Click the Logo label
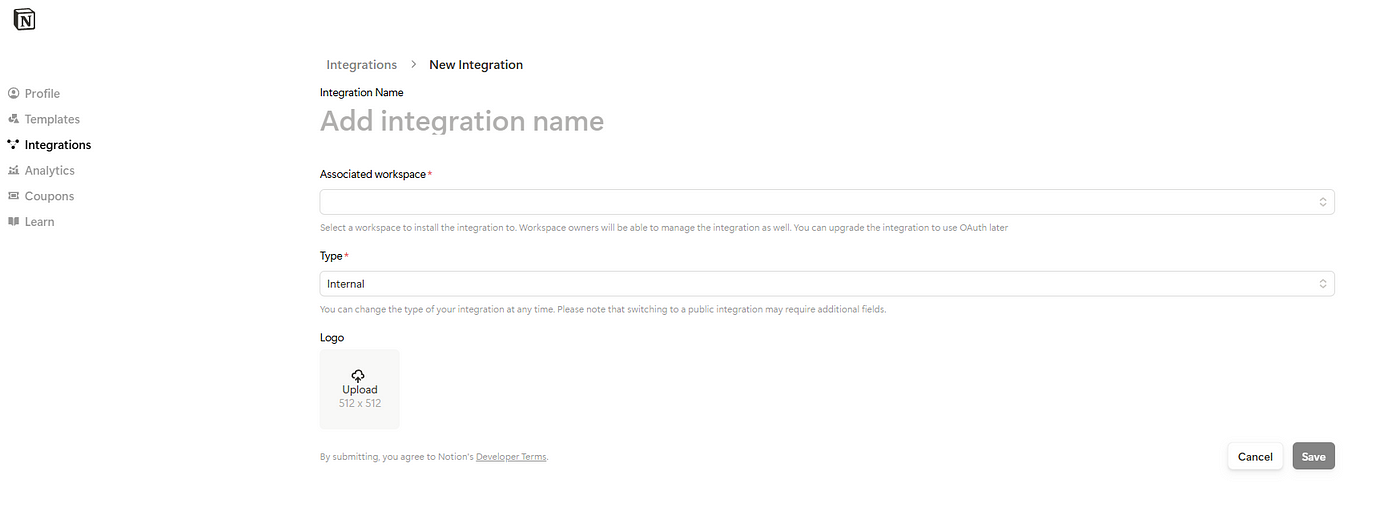This screenshot has width=1400, height=516. (x=332, y=338)
